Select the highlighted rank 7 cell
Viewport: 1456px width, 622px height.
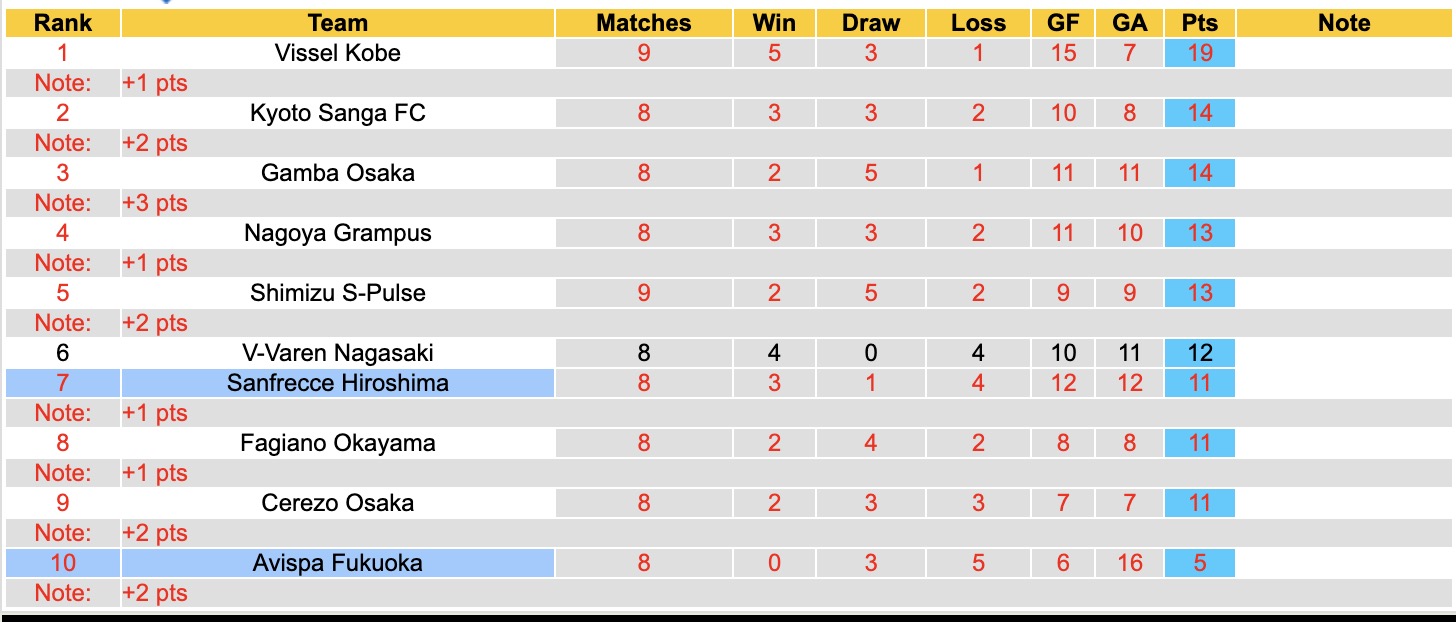[63, 383]
